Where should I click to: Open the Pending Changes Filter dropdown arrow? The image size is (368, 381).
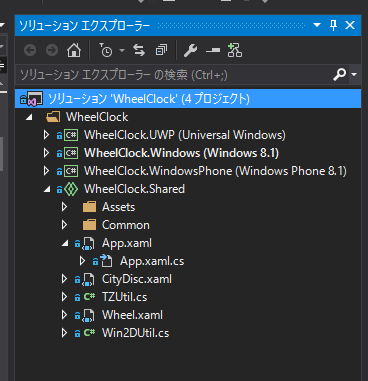[122, 51]
